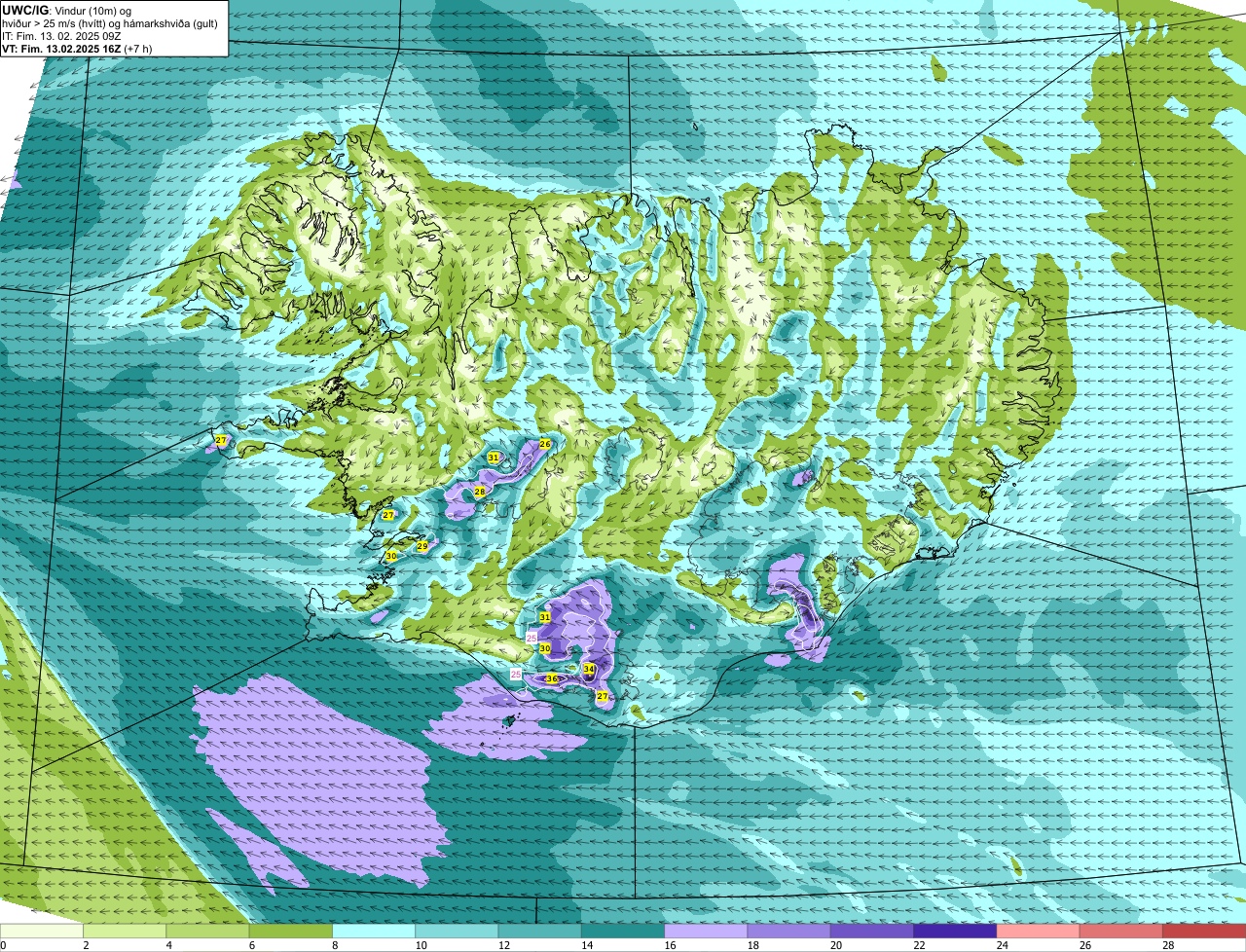Click the 0–2 m/s pale yellow legend swatch
Screen dimensions: 1246x952
click(x=42, y=931)
